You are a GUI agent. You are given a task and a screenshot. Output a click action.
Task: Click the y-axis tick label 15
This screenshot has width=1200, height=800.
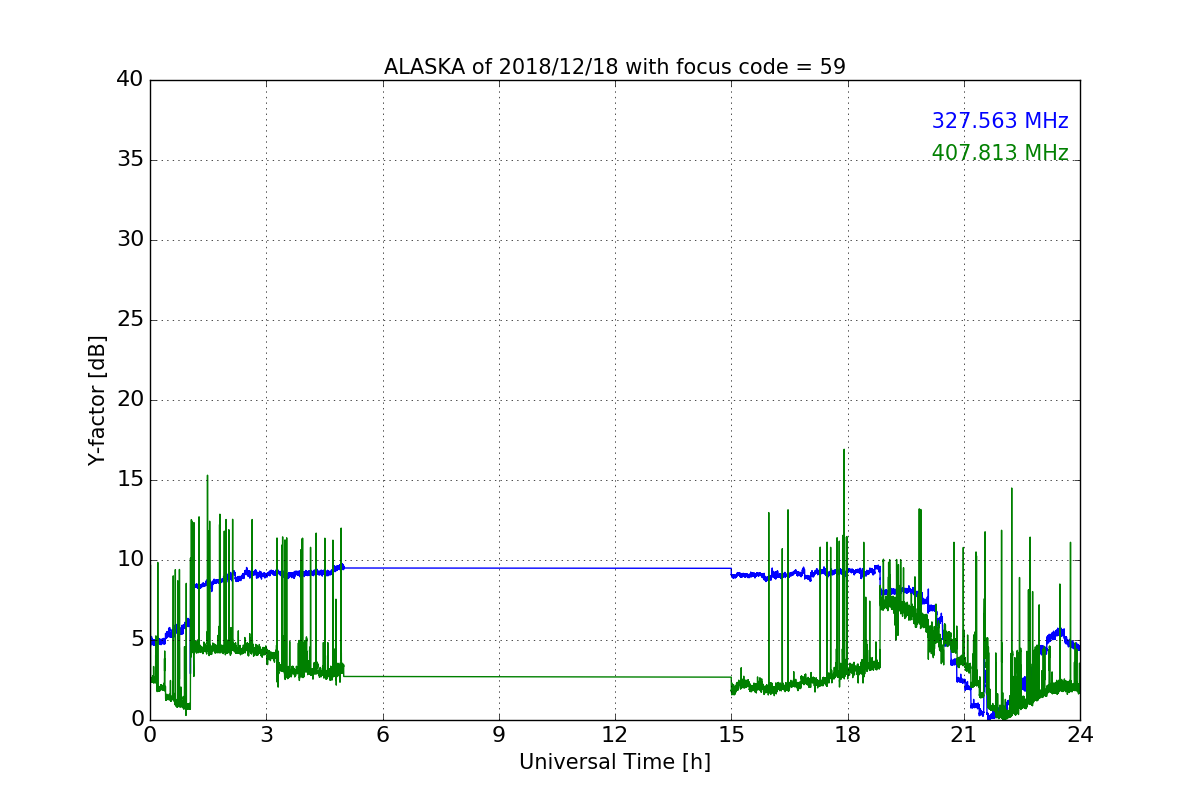pos(130,480)
